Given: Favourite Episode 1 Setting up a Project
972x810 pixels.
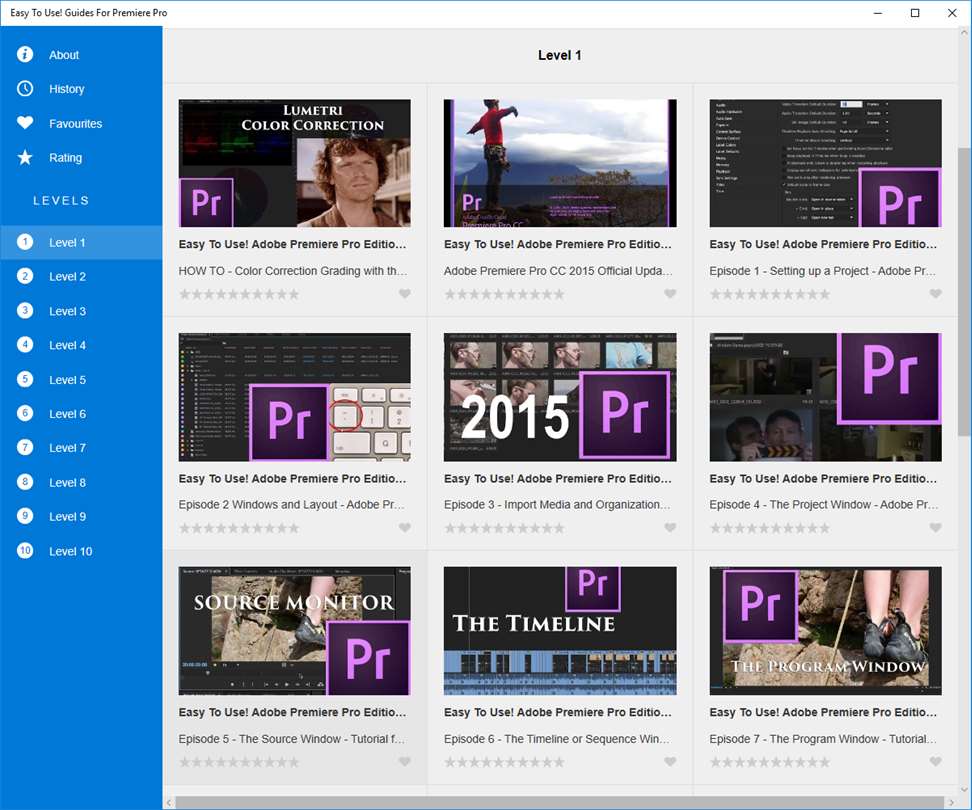Looking at the screenshot, I should [x=935, y=294].
